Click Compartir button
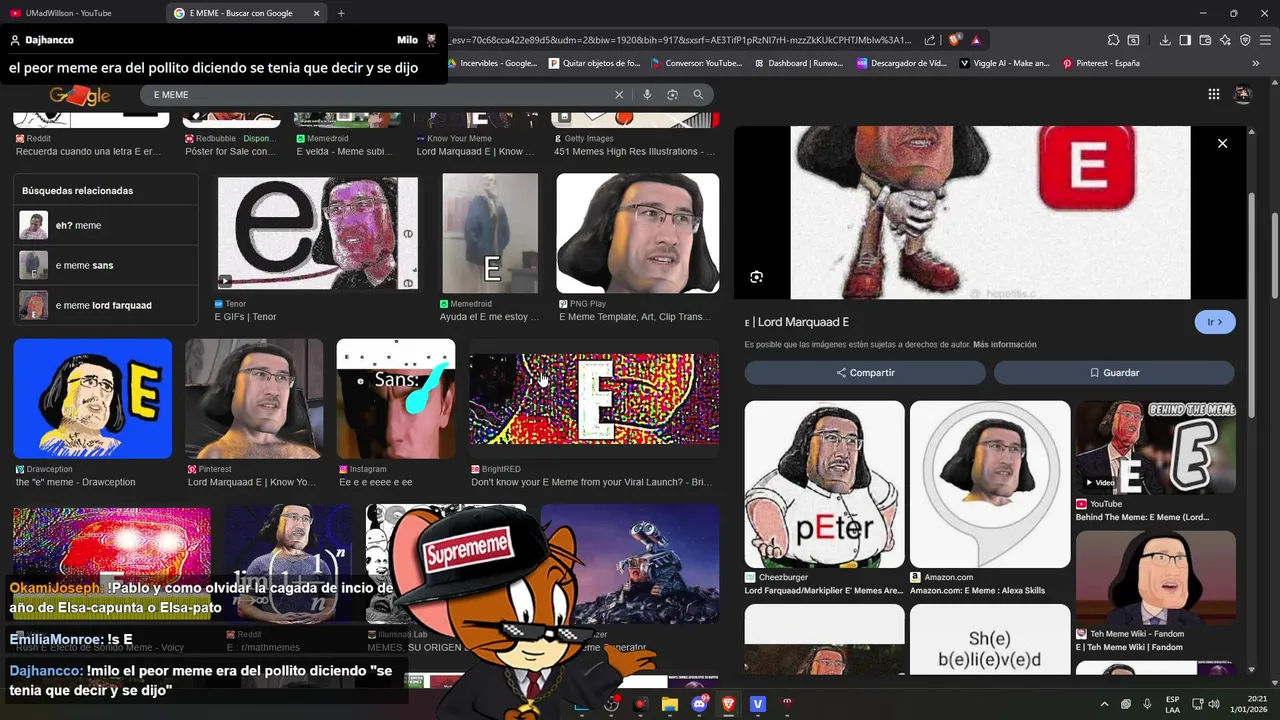Viewport: 1280px width, 720px height. (865, 372)
